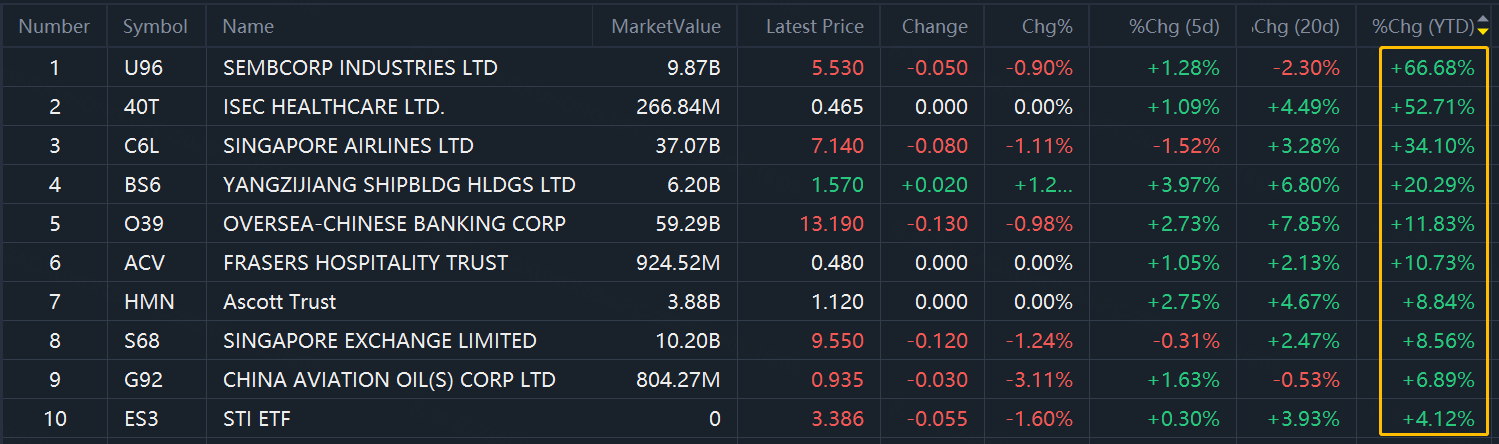This screenshot has width=1499, height=444.
Task: Sort by Latest Price column header
Action: tap(815, 27)
